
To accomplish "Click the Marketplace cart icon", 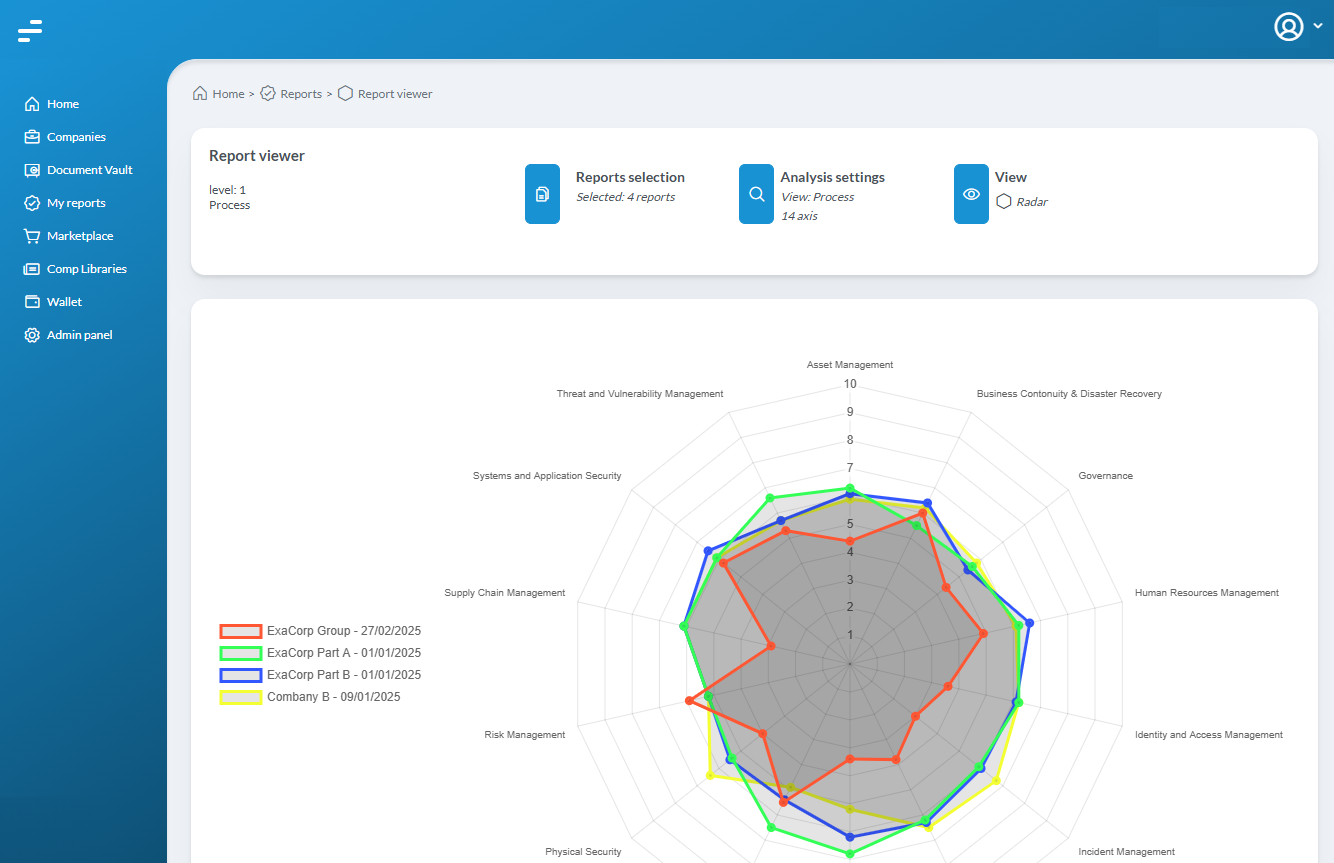I will pyautogui.click(x=32, y=236).
